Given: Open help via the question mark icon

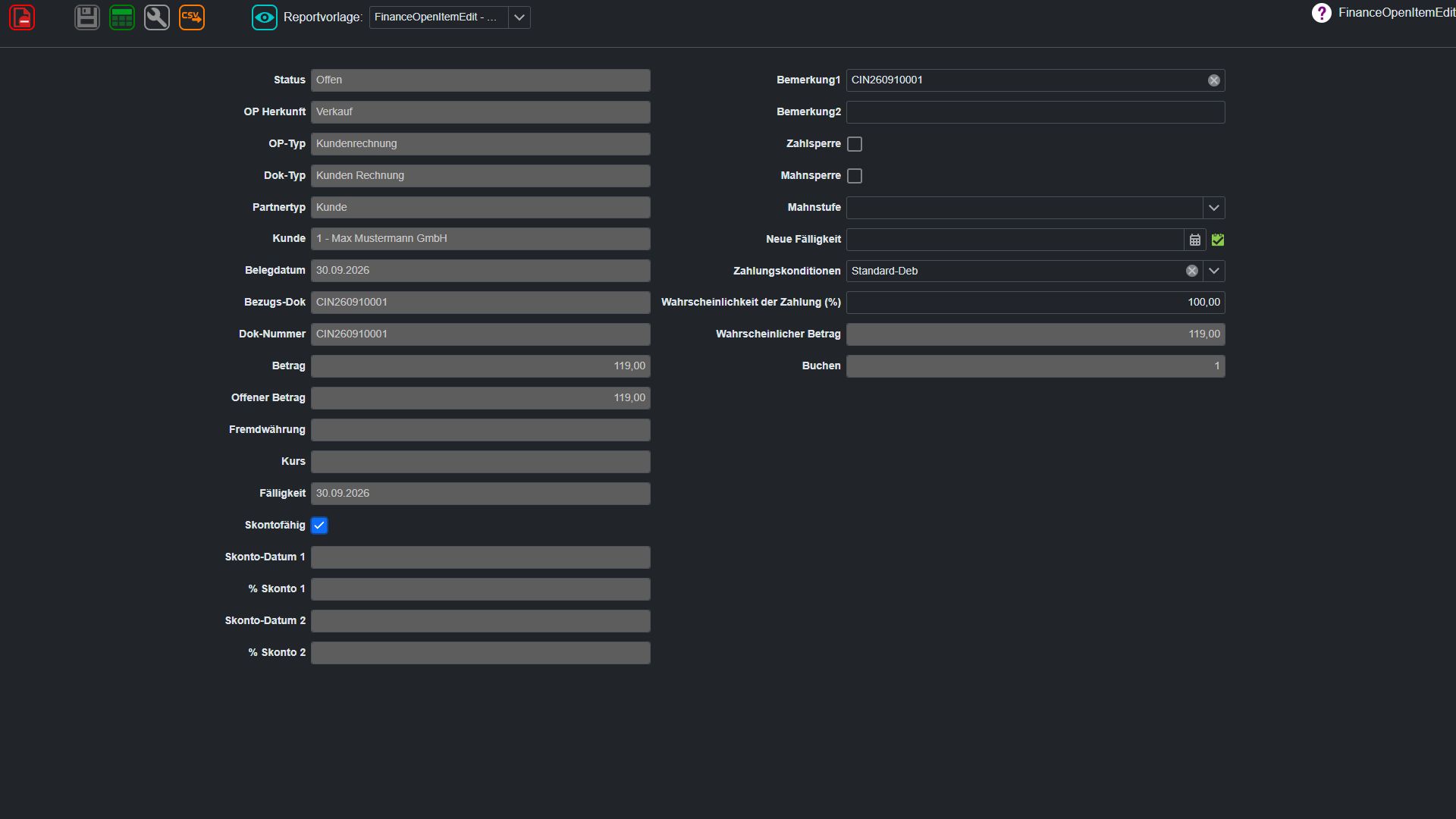Looking at the screenshot, I should pos(1322,13).
